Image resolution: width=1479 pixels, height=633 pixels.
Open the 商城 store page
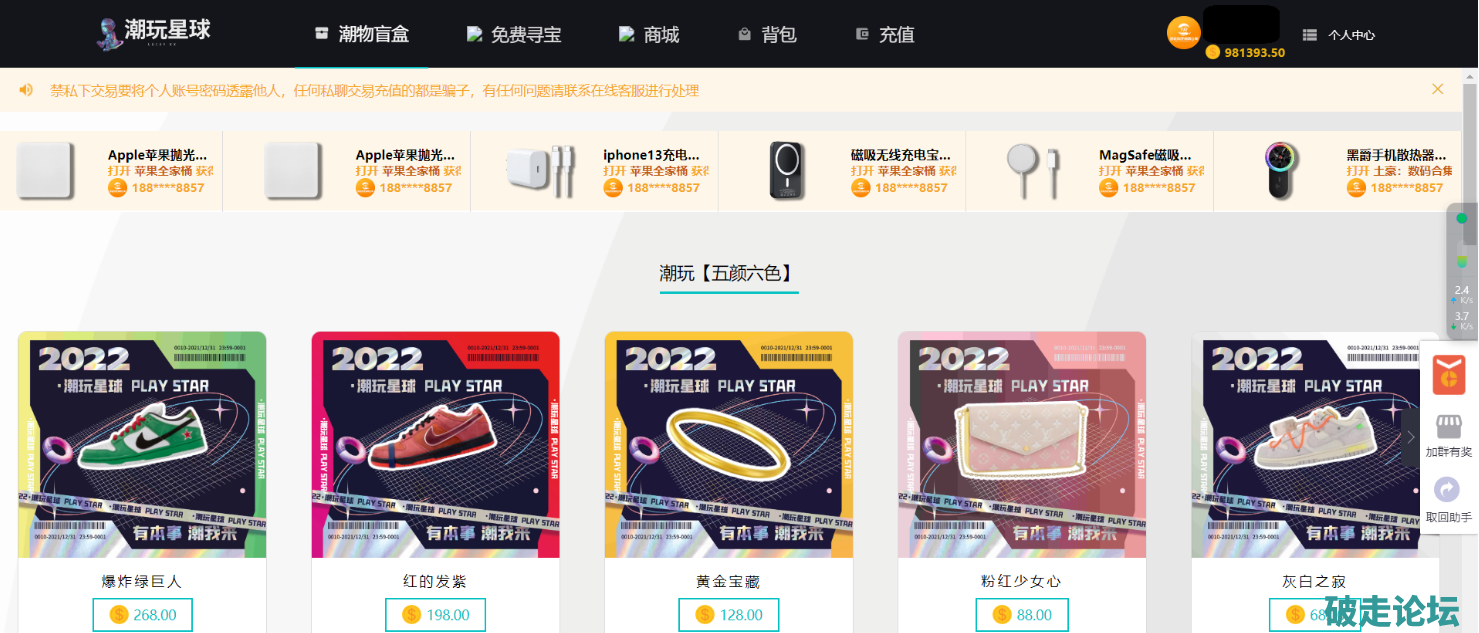tap(649, 34)
